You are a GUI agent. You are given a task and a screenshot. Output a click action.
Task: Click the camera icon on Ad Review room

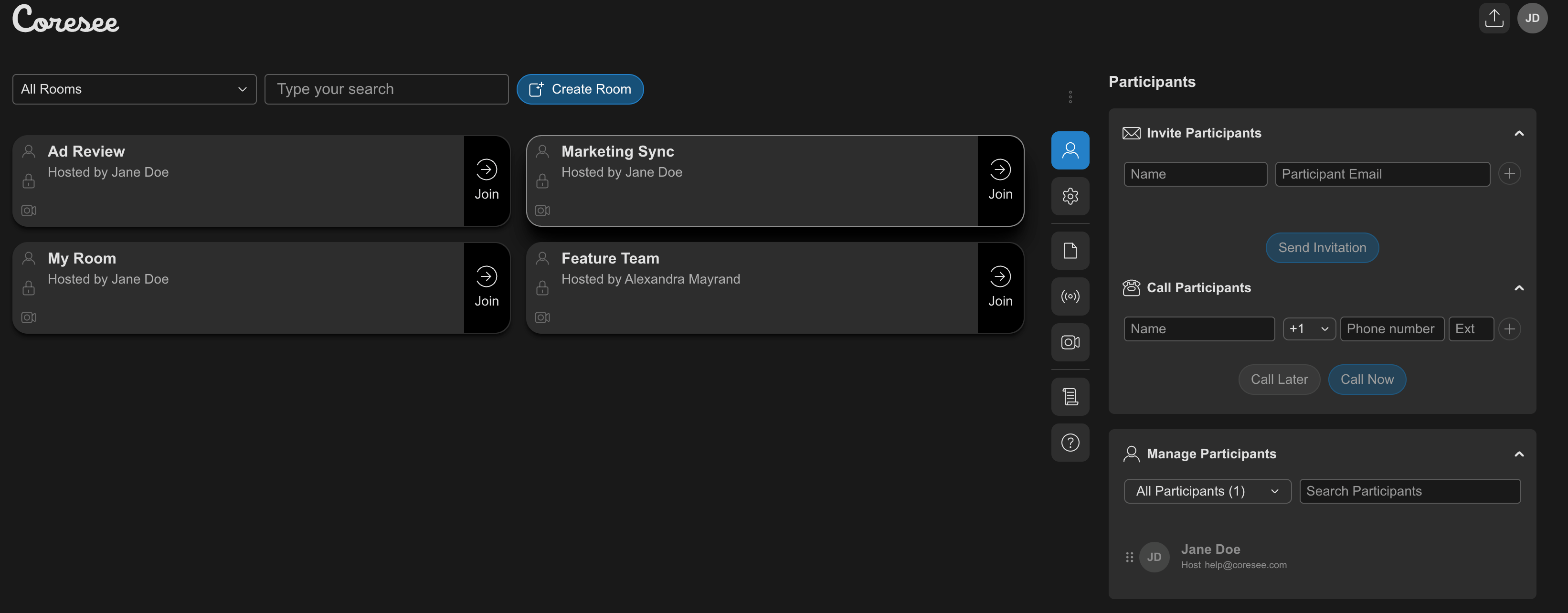click(29, 211)
